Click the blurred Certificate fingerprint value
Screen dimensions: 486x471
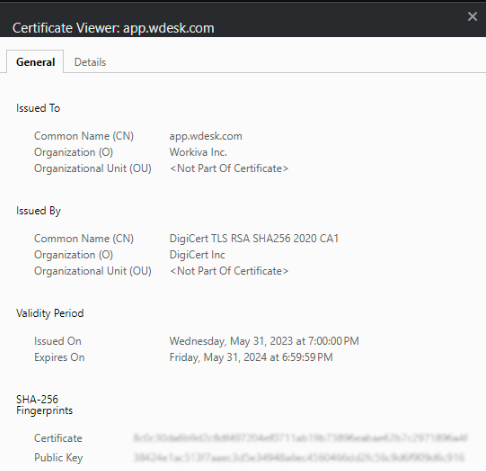tap(300, 438)
